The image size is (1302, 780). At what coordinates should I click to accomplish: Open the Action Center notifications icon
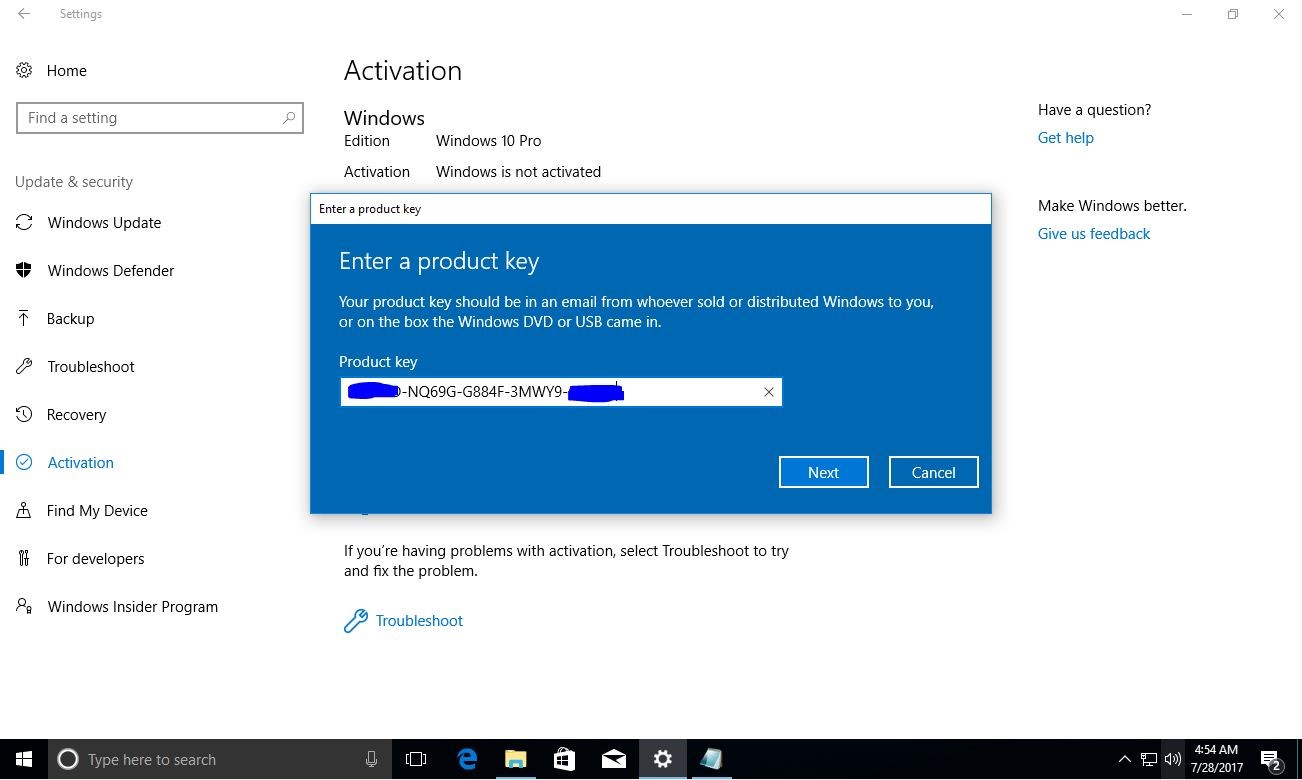1271,760
